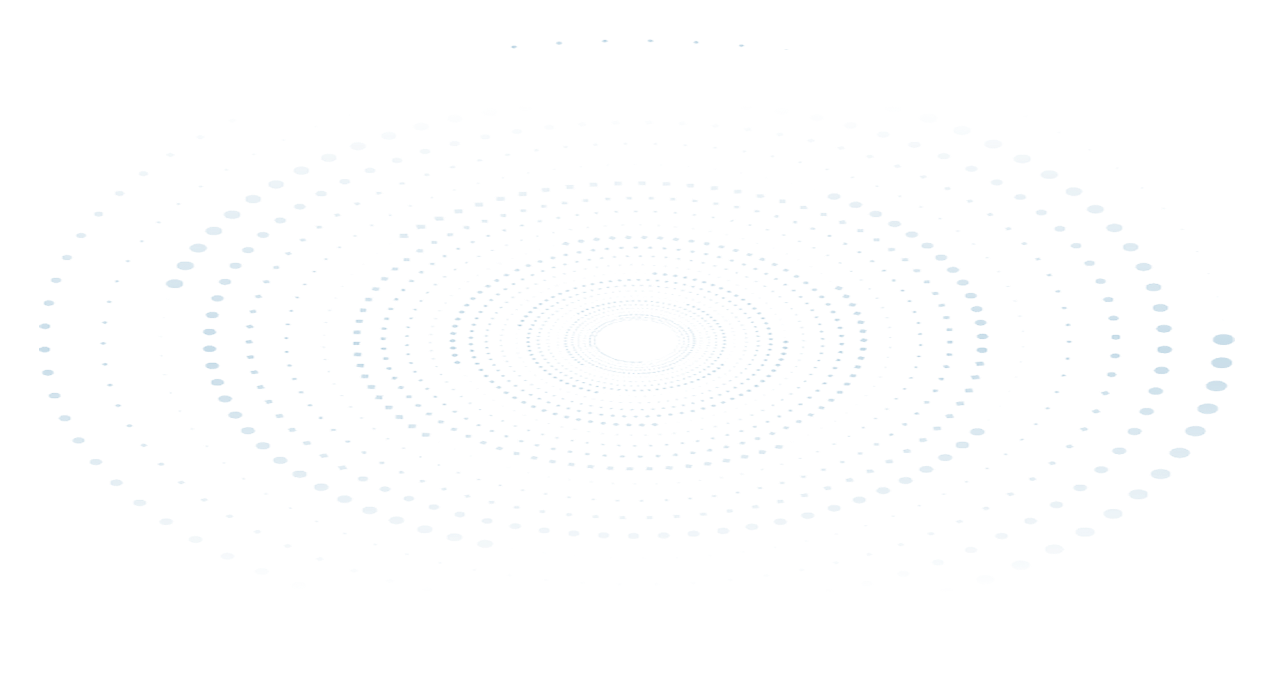Click the large pale dot at upper-left of second ring
Viewport: 1270px width, 682px height.
[x=174, y=283]
